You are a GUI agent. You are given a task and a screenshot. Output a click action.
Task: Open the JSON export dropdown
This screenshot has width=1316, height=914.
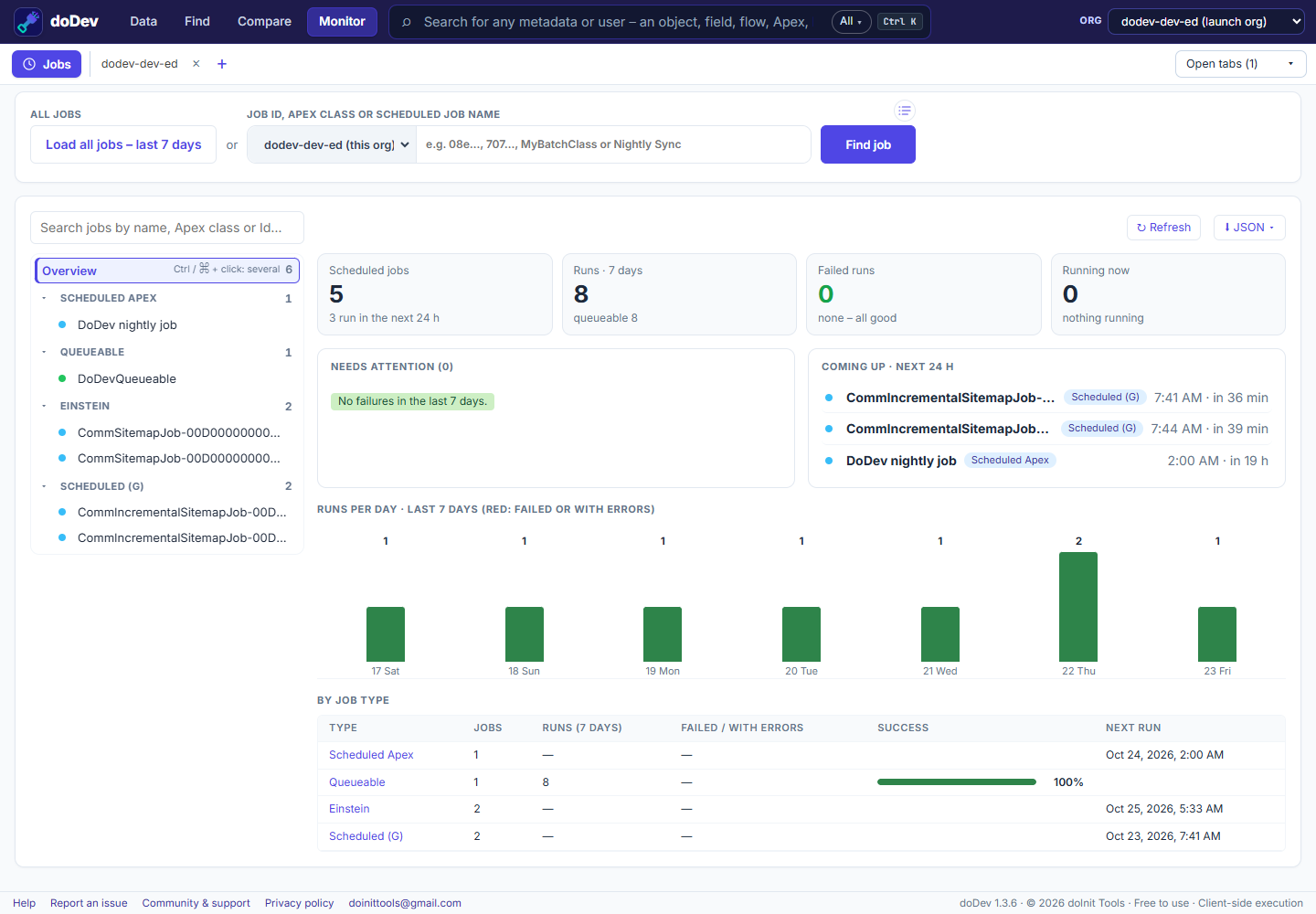1249,228
